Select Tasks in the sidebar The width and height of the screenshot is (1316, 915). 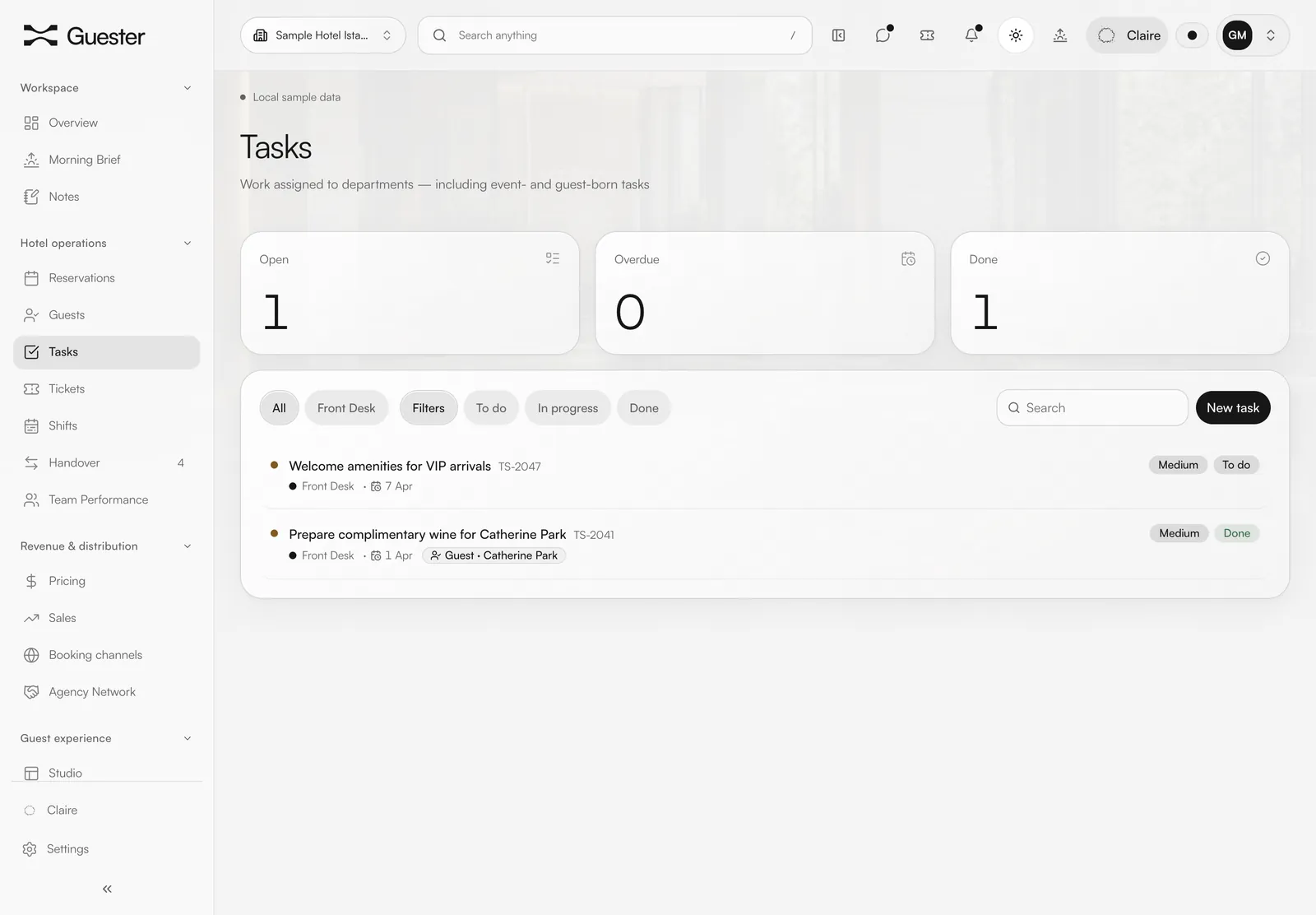point(106,352)
